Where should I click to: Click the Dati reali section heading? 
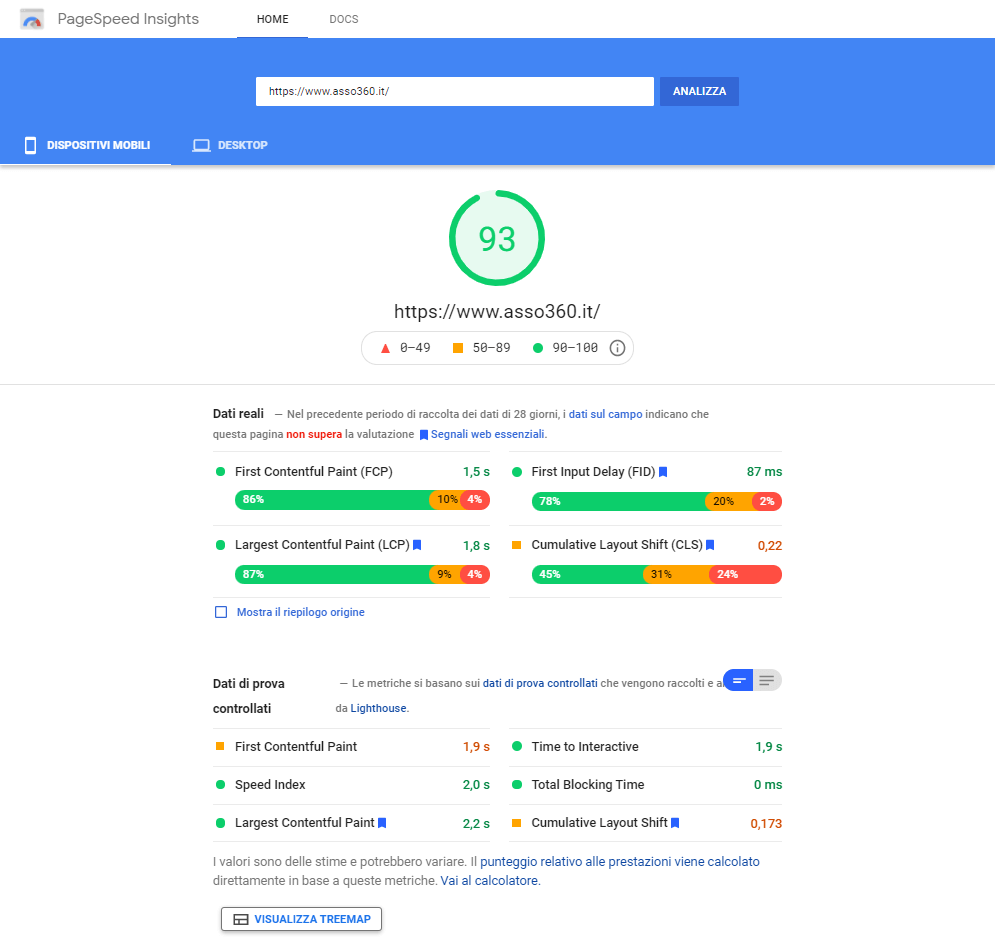click(238, 414)
